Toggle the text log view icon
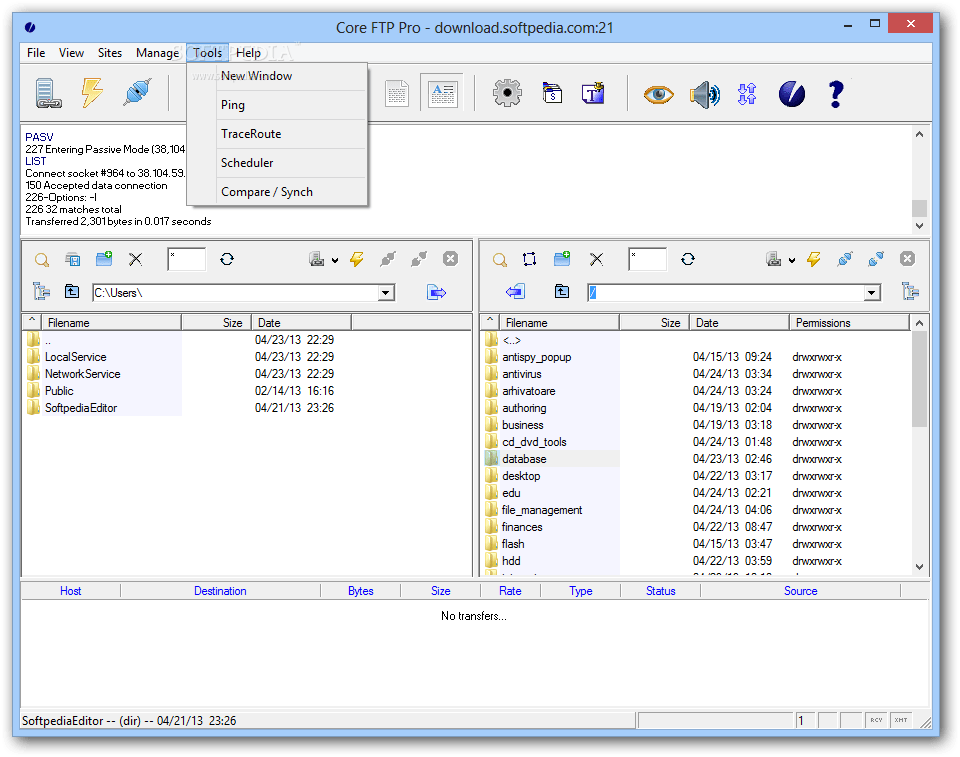 click(x=442, y=94)
